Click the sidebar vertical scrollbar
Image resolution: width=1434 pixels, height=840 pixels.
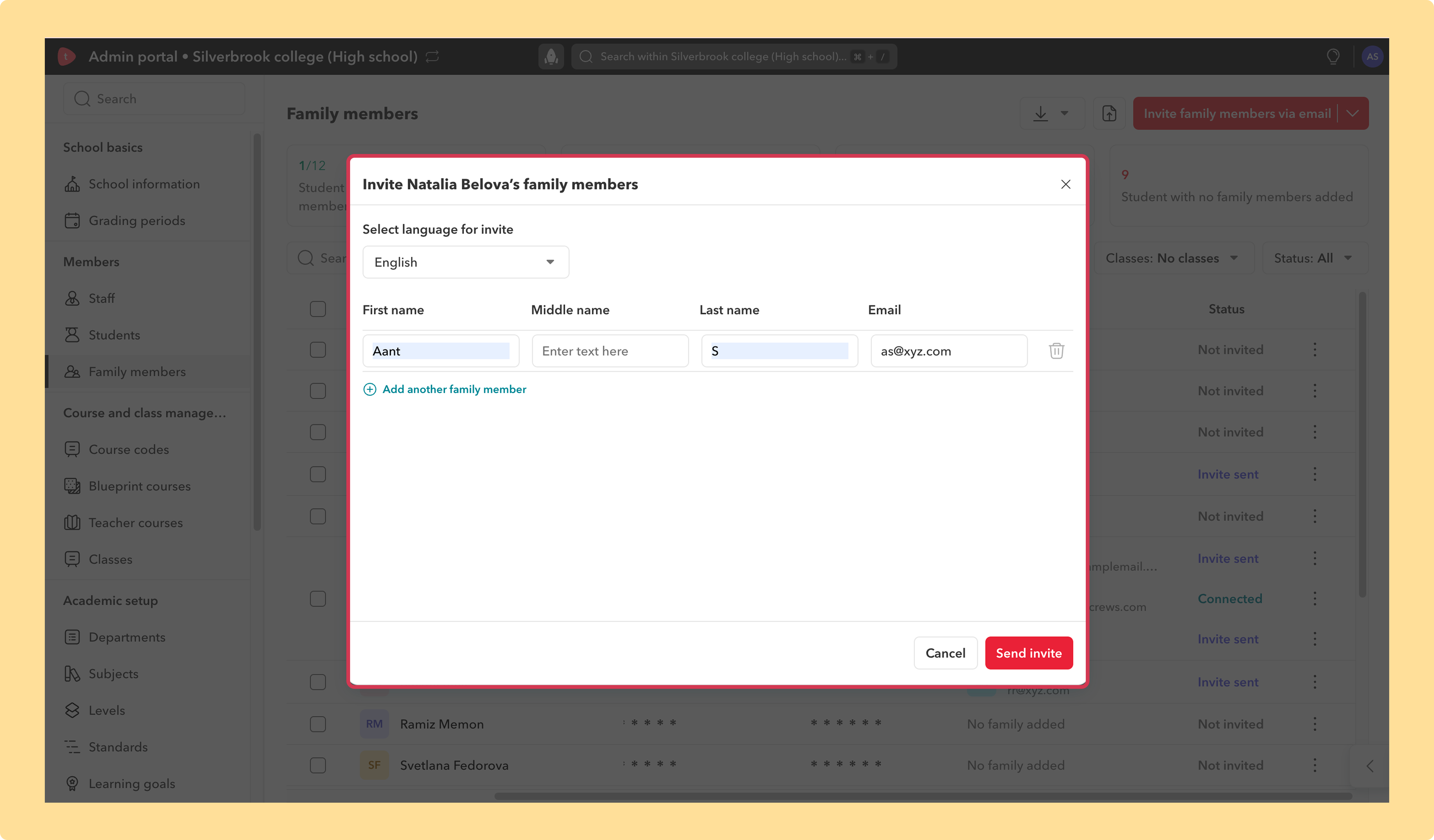coord(257,332)
